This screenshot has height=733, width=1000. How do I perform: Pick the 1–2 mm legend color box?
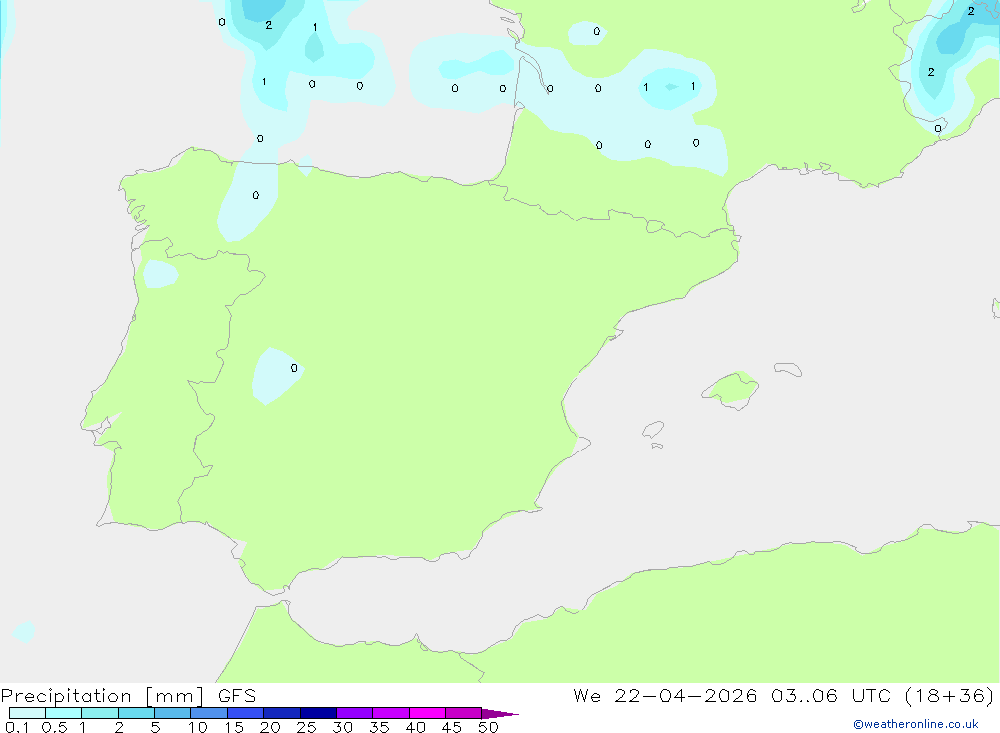(x=100, y=713)
